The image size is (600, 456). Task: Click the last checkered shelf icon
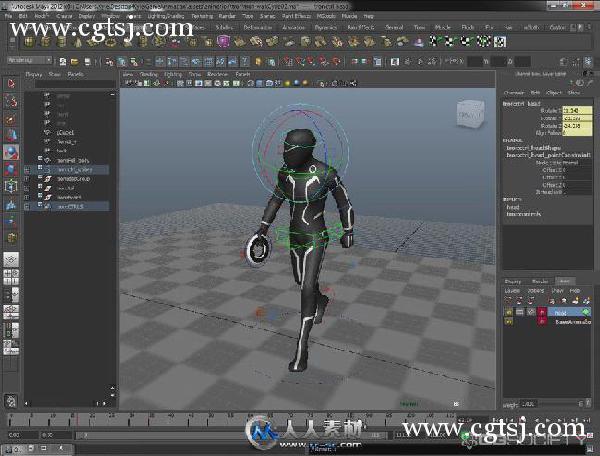click(500, 41)
